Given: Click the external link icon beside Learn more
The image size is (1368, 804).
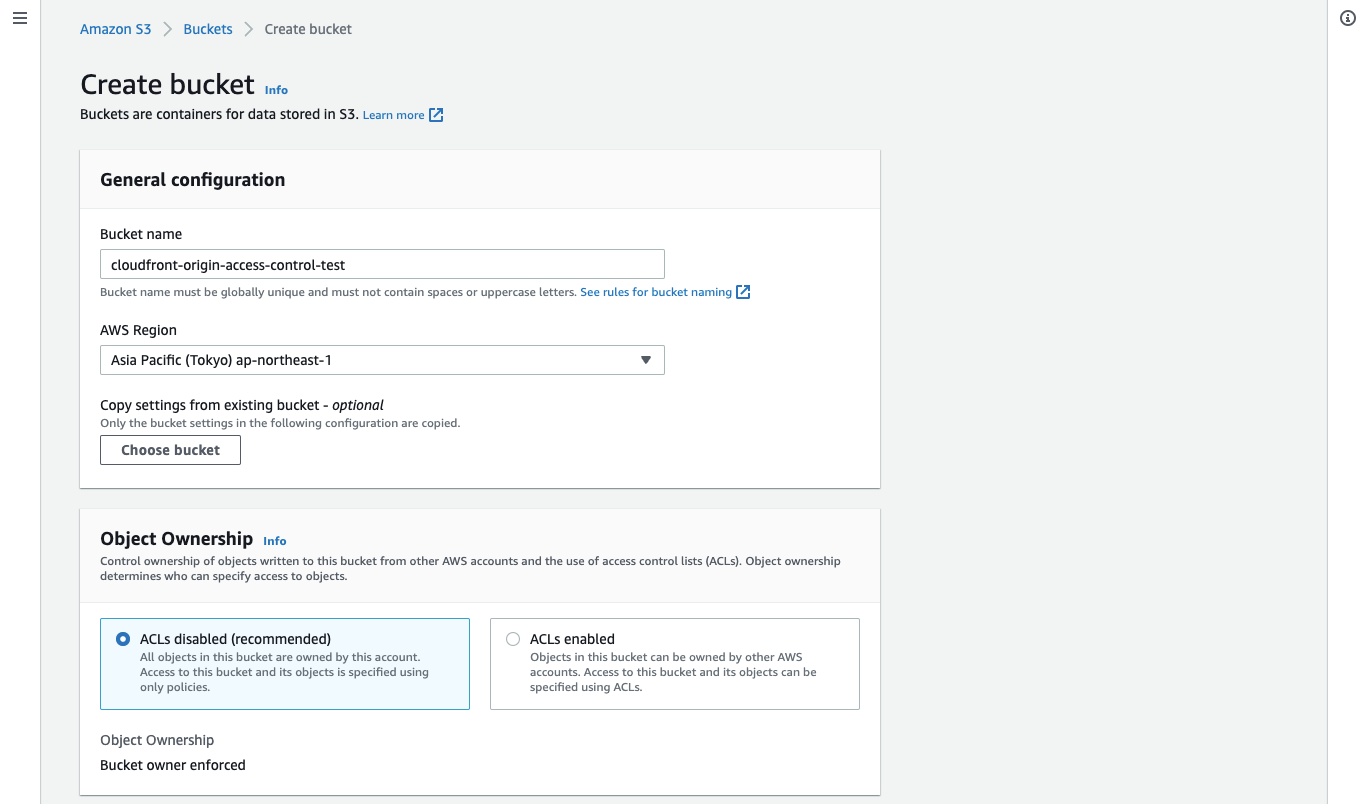Looking at the screenshot, I should coord(436,114).
